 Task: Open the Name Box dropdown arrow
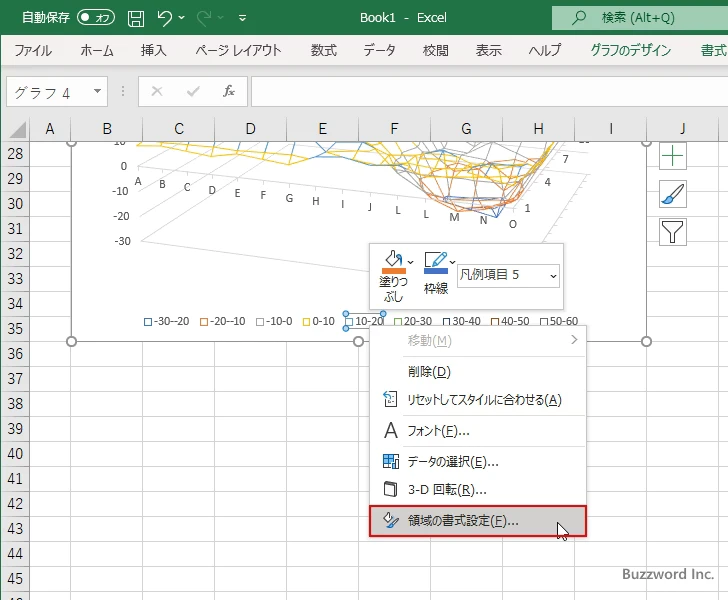97,91
